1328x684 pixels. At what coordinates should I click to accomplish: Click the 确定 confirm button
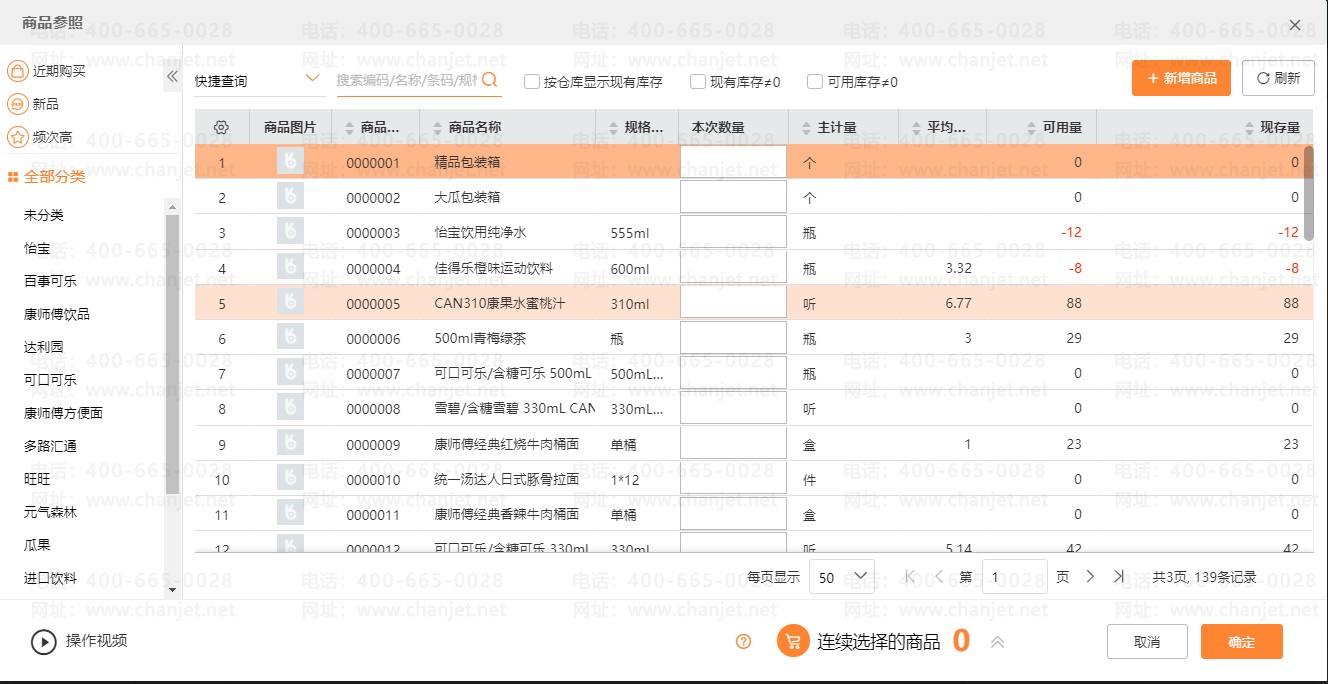pyautogui.click(x=1241, y=642)
